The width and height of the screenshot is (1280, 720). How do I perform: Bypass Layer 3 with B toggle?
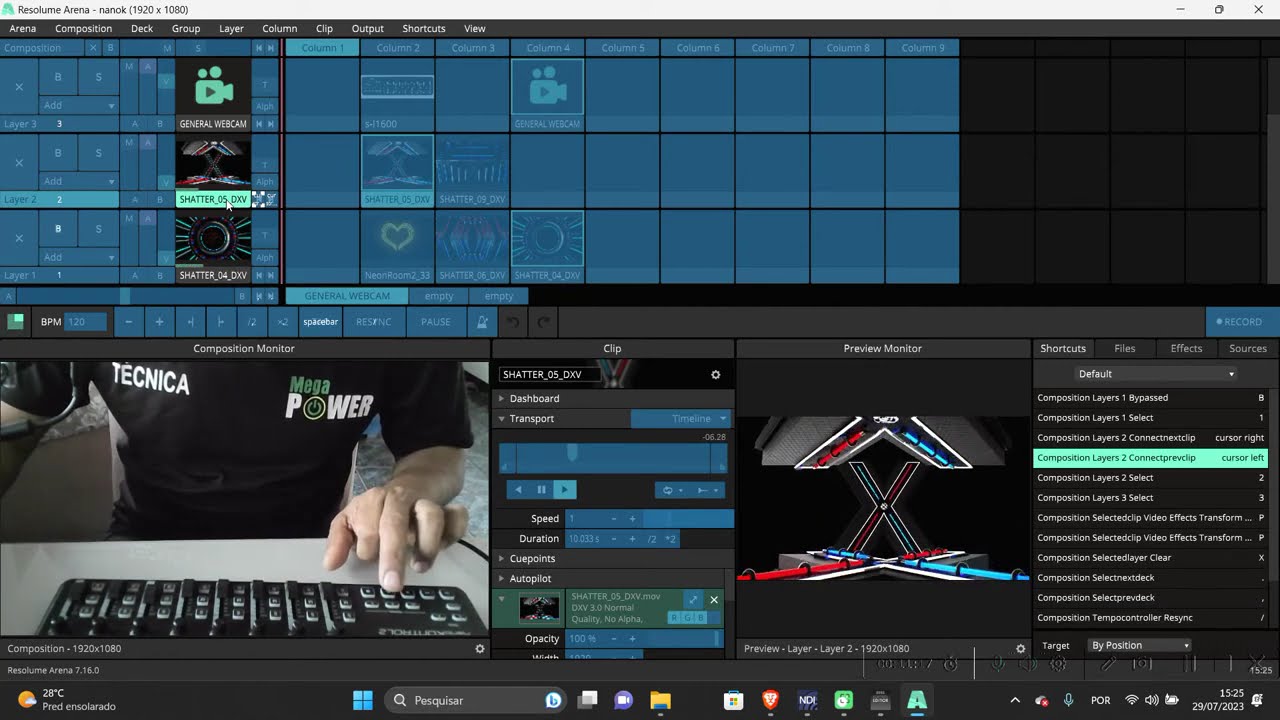click(x=58, y=77)
